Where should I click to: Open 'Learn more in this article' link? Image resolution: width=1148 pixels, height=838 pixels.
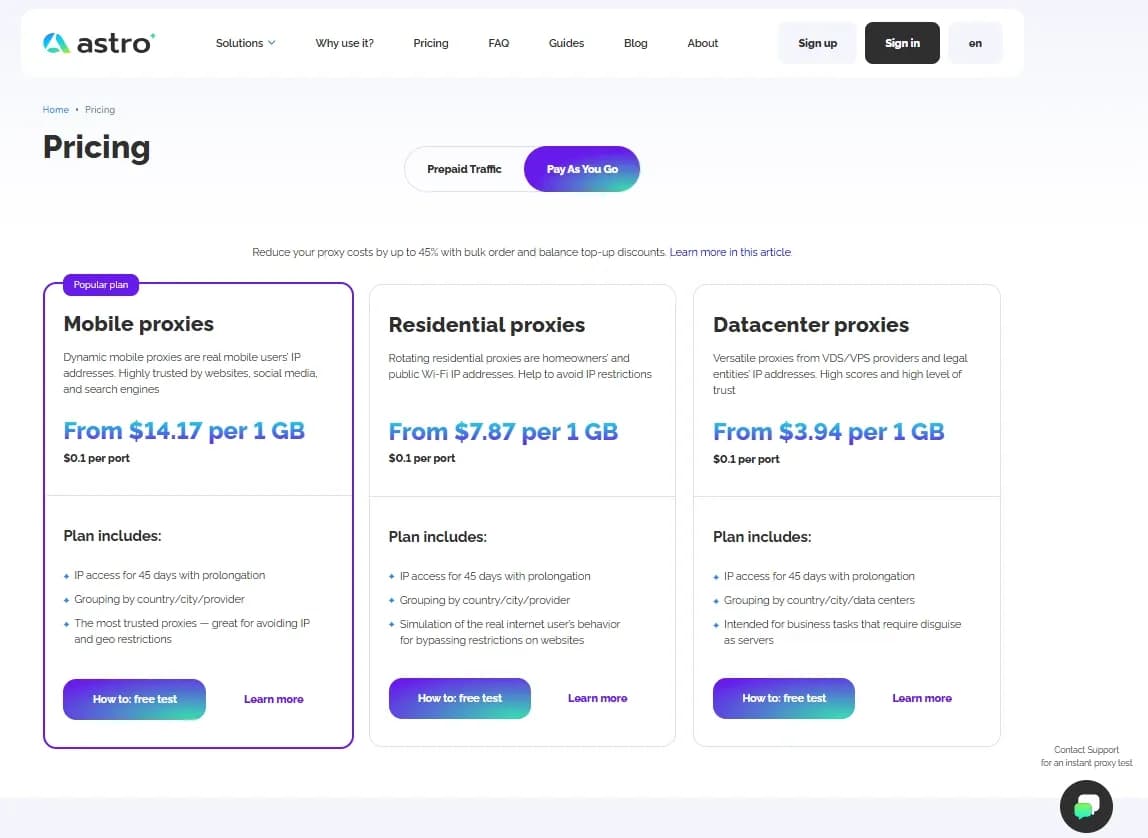pyautogui.click(x=730, y=252)
